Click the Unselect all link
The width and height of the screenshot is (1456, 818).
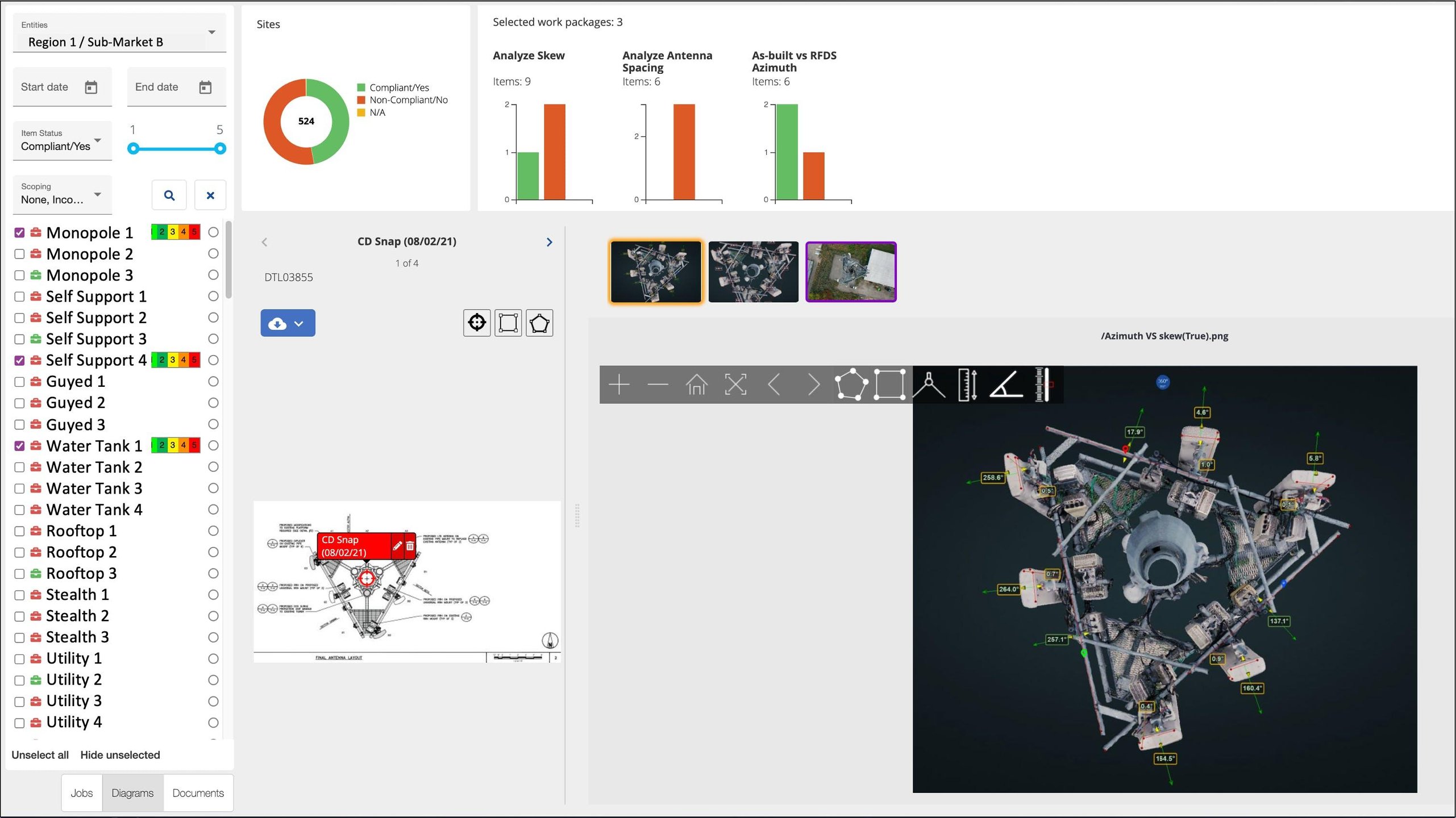pyautogui.click(x=40, y=755)
